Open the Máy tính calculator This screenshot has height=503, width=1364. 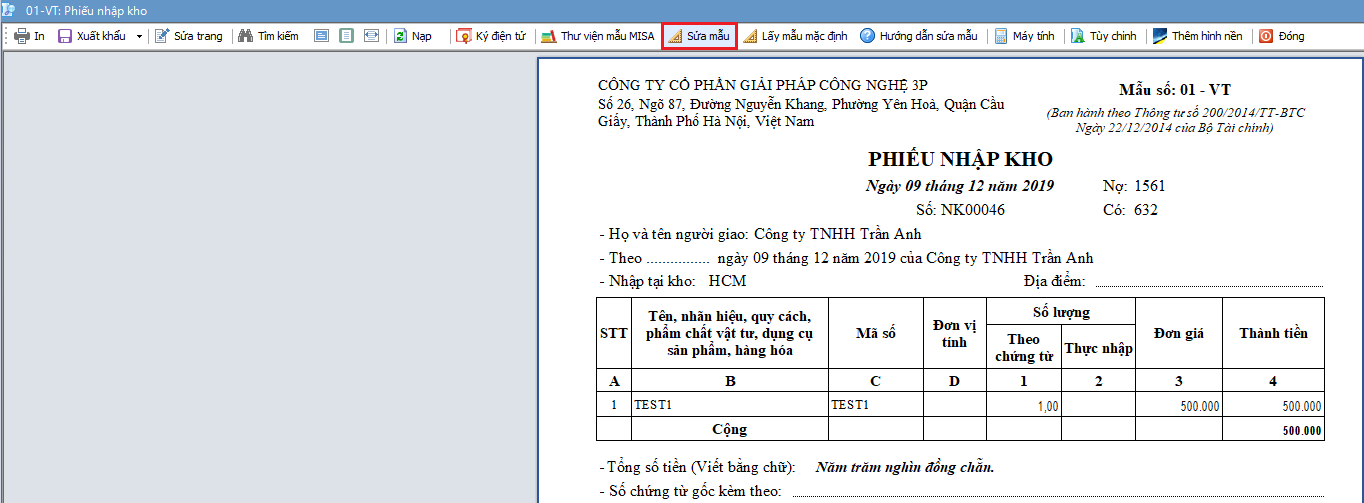click(1024, 36)
